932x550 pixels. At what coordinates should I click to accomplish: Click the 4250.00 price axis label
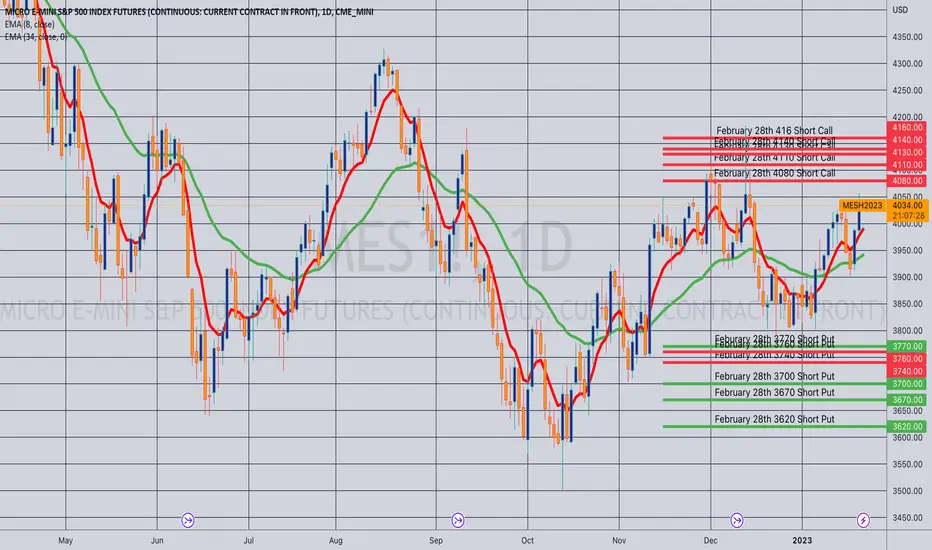(908, 90)
